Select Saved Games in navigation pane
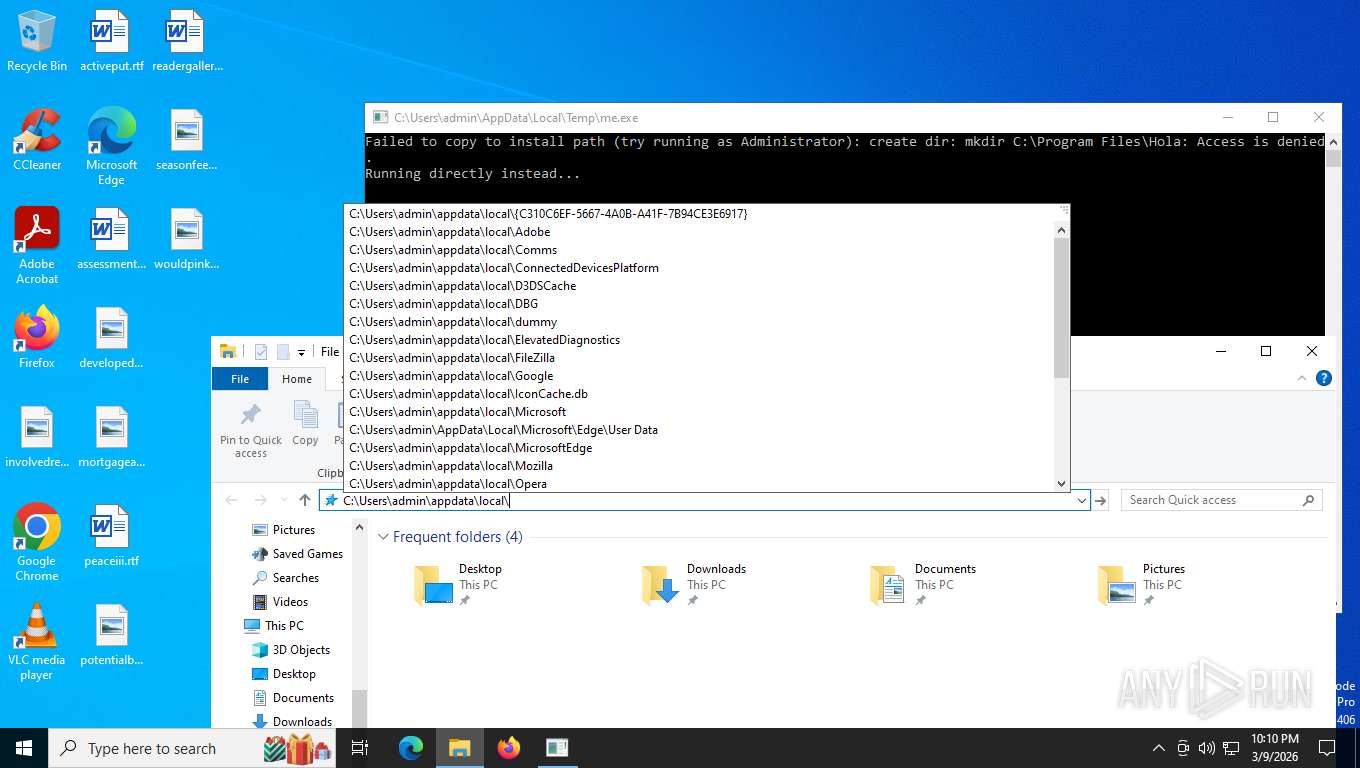The image size is (1360, 768). coord(297,554)
